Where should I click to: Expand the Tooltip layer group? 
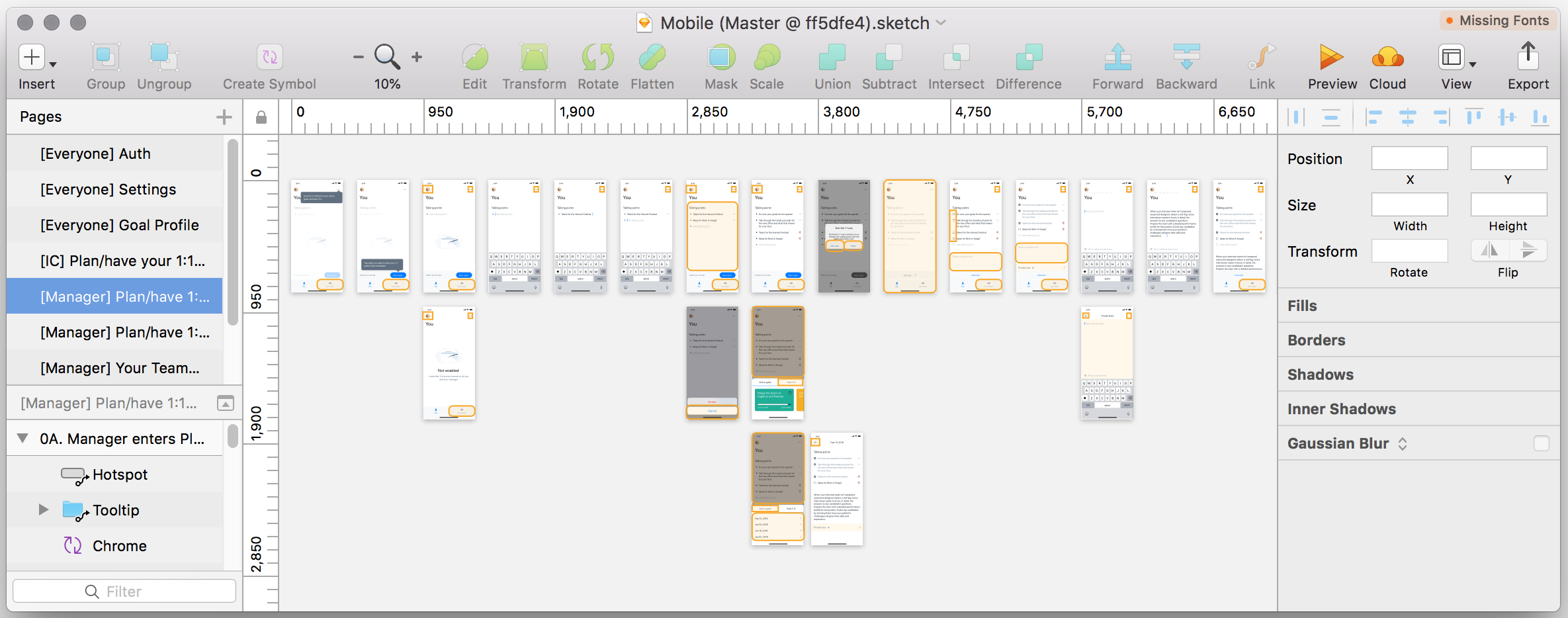44,509
